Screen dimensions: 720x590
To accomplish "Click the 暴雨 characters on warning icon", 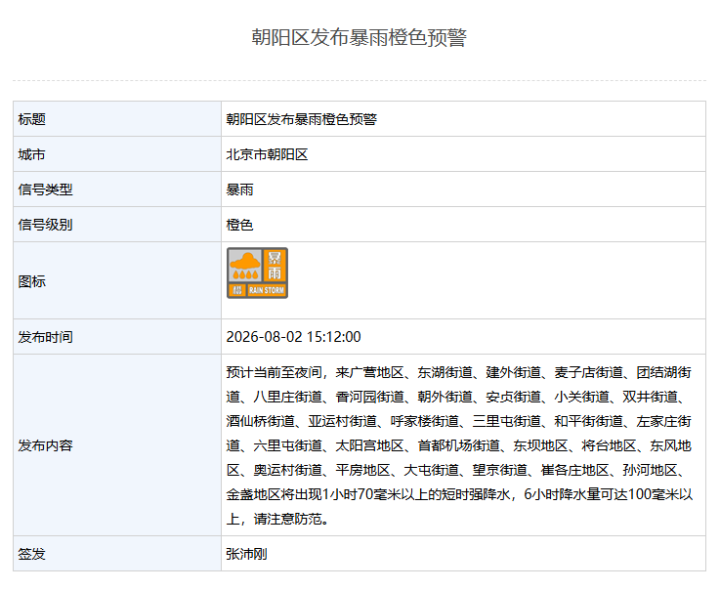I will (275, 265).
